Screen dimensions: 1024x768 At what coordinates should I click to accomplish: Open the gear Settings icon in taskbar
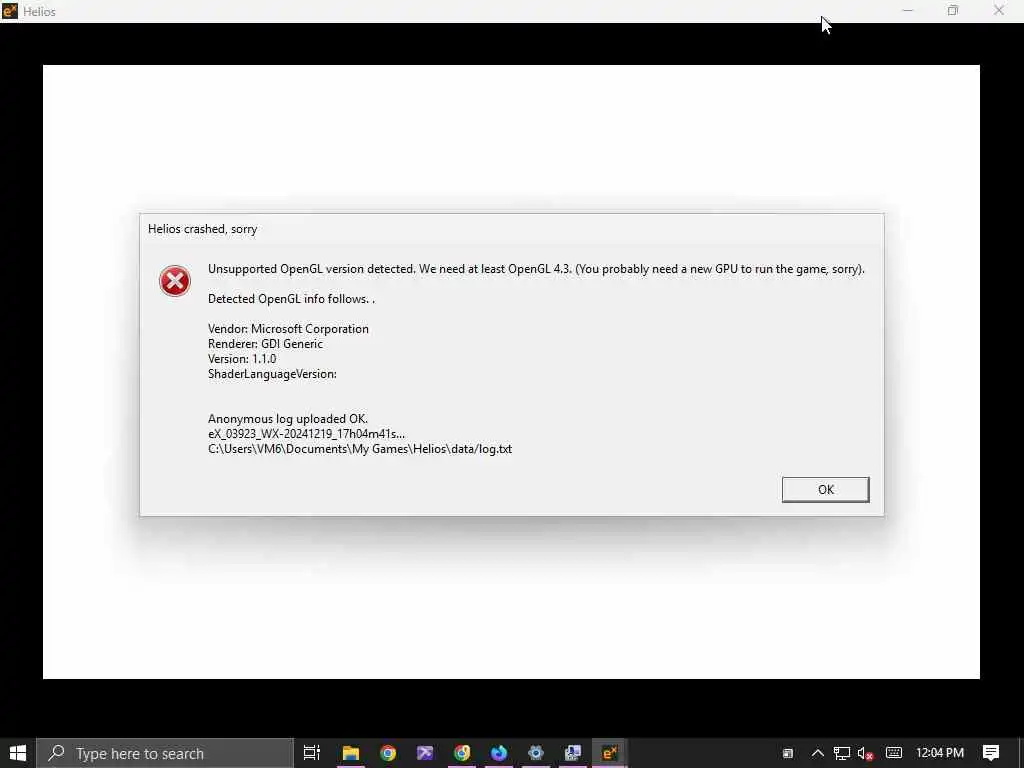point(536,753)
